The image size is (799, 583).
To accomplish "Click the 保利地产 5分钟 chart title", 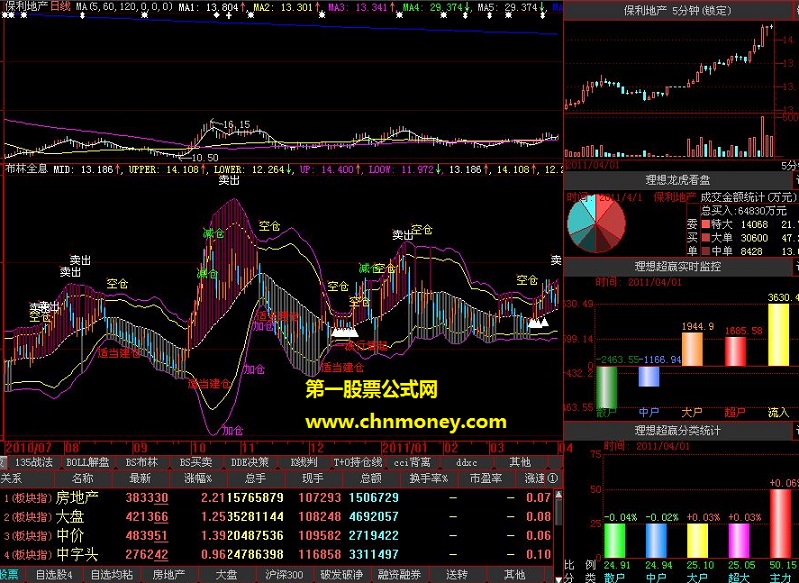I will [678, 10].
